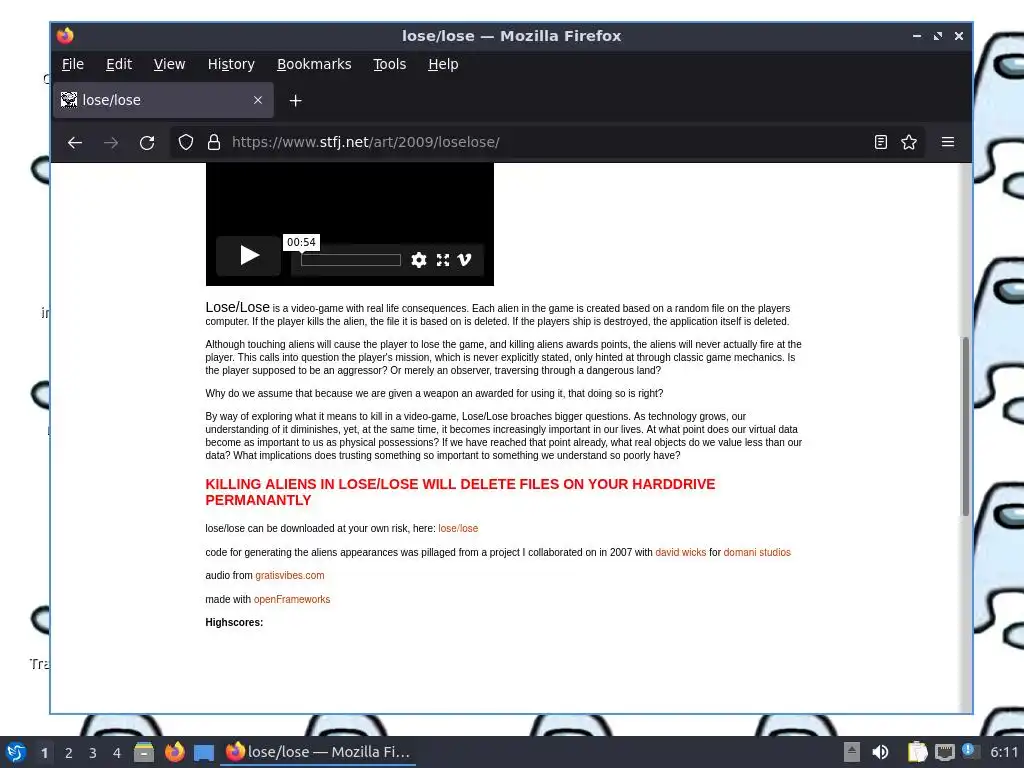The height and width of the screenshot is (768, 1024).
Task: Open the LXQt start menu
Action: [x=16, y=752]
